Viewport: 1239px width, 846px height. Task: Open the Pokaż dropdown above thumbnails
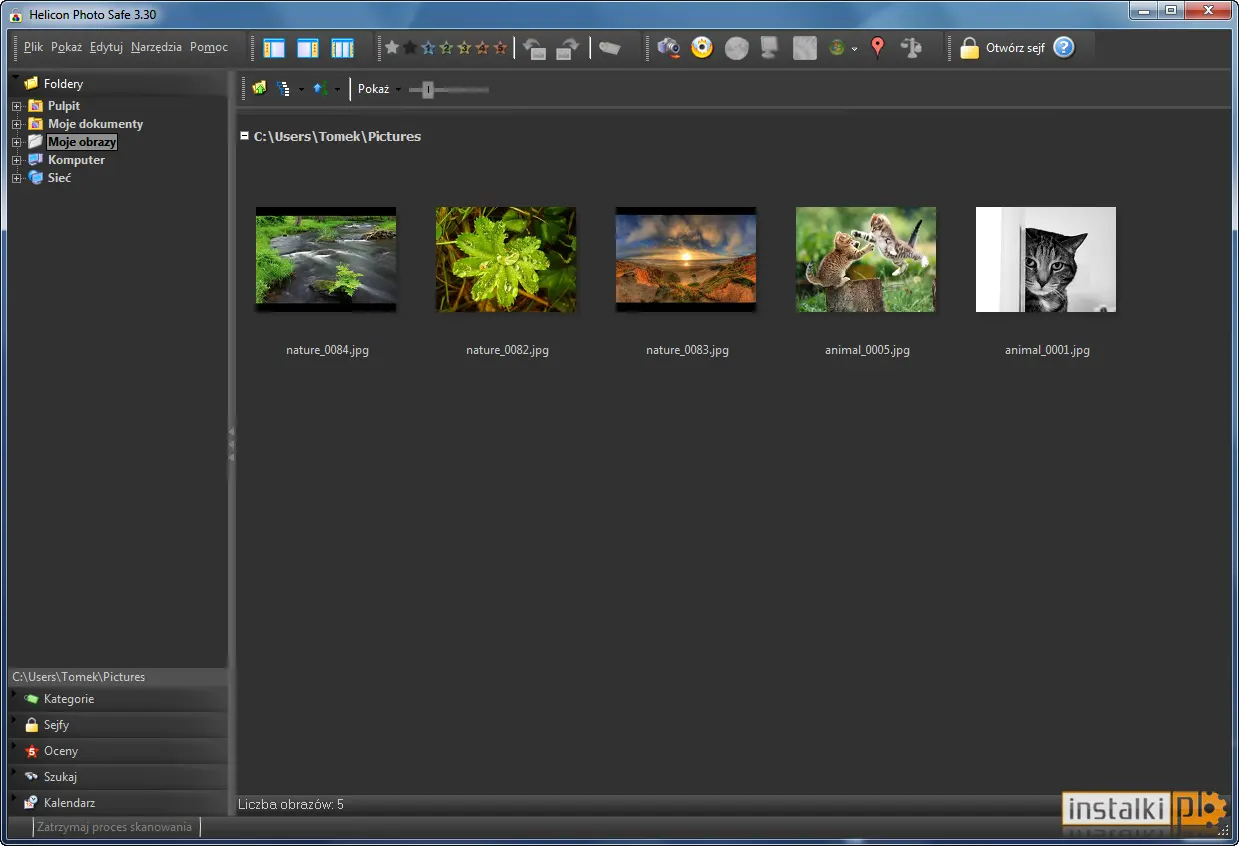pos(379,89)
